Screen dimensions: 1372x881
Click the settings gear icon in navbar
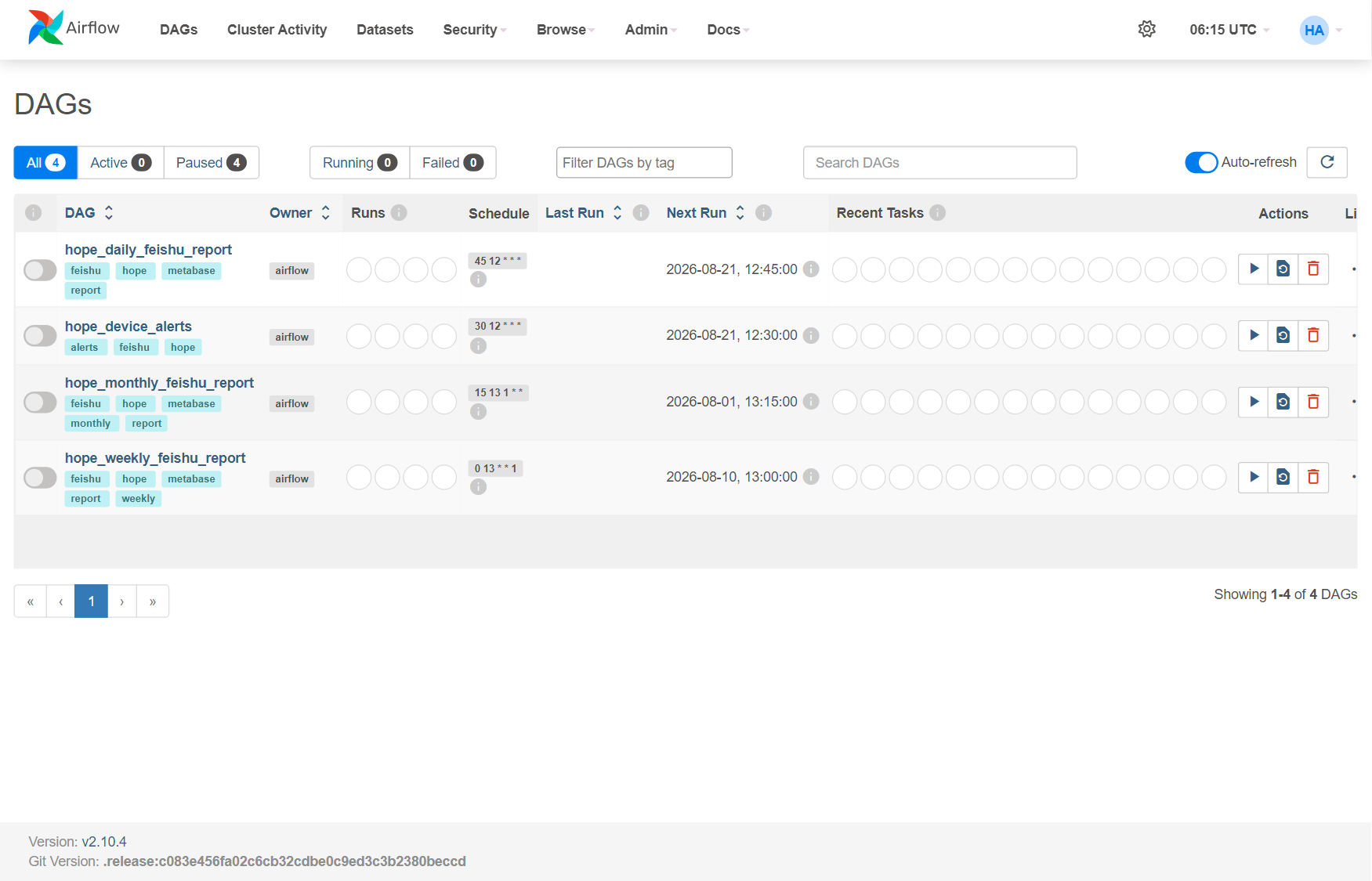coord(1146,30)
